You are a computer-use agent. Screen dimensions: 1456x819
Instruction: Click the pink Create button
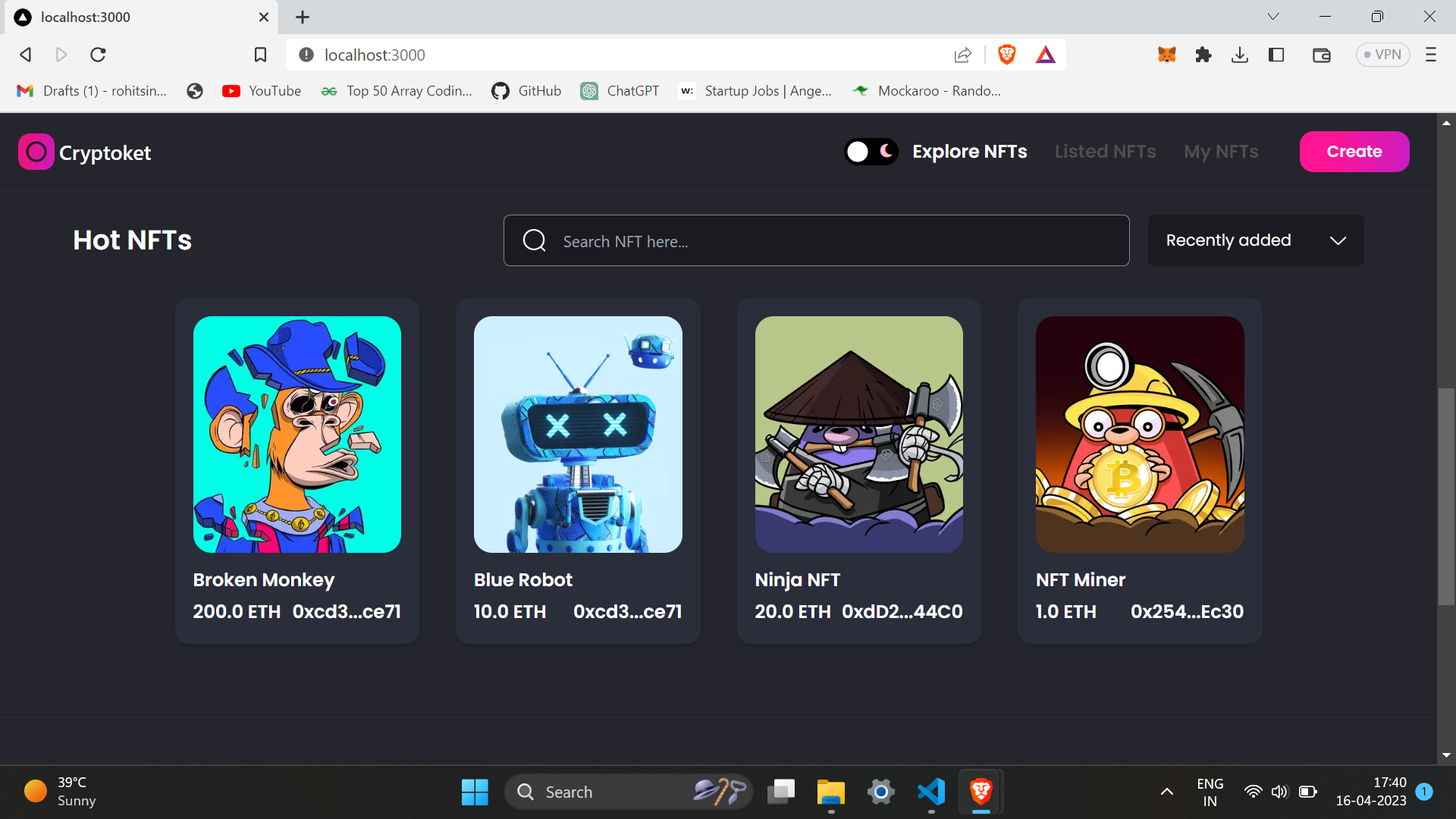1354,152
